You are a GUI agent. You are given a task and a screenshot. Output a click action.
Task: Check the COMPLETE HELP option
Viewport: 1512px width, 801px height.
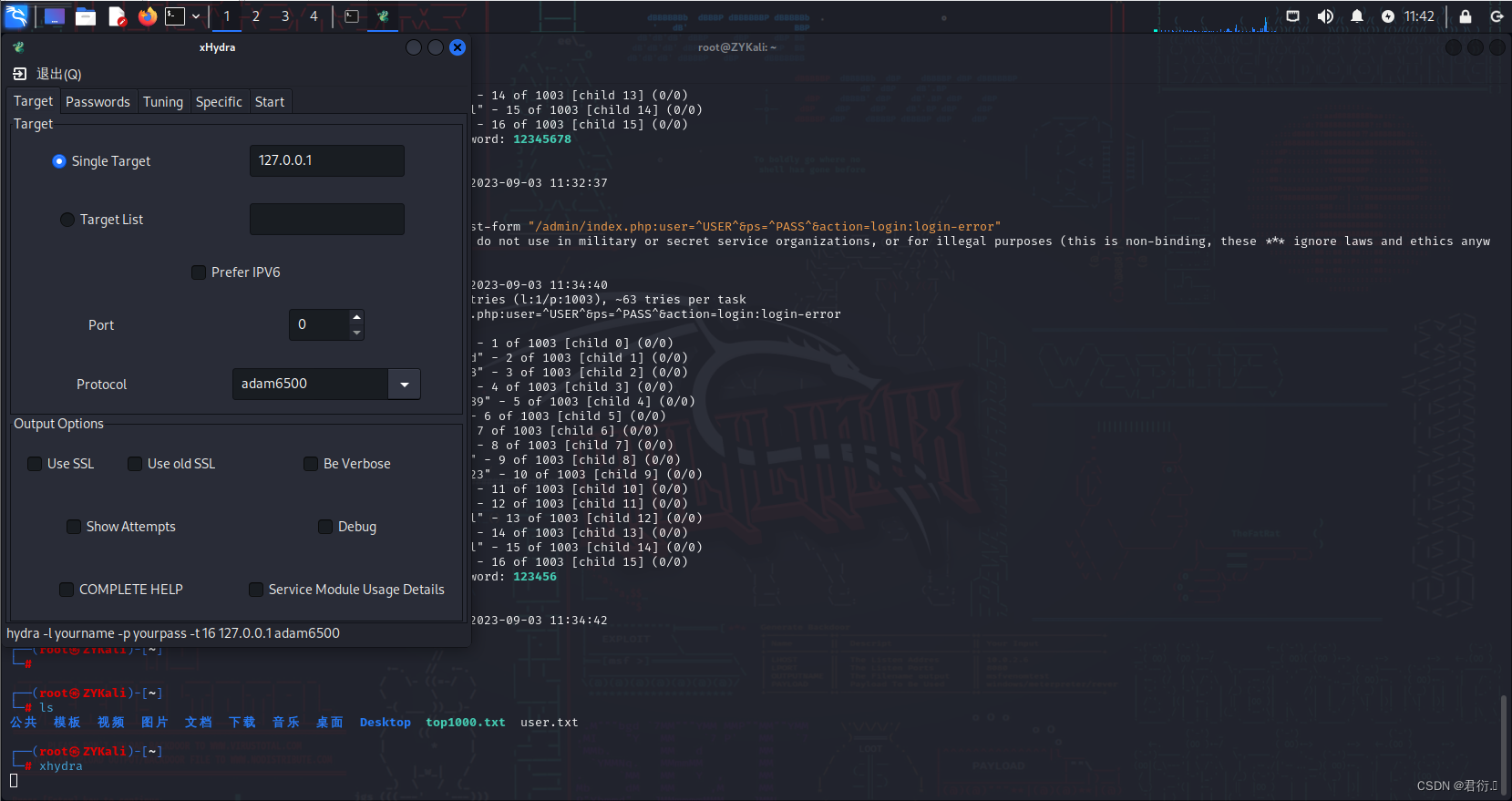(x=67, y=590)
